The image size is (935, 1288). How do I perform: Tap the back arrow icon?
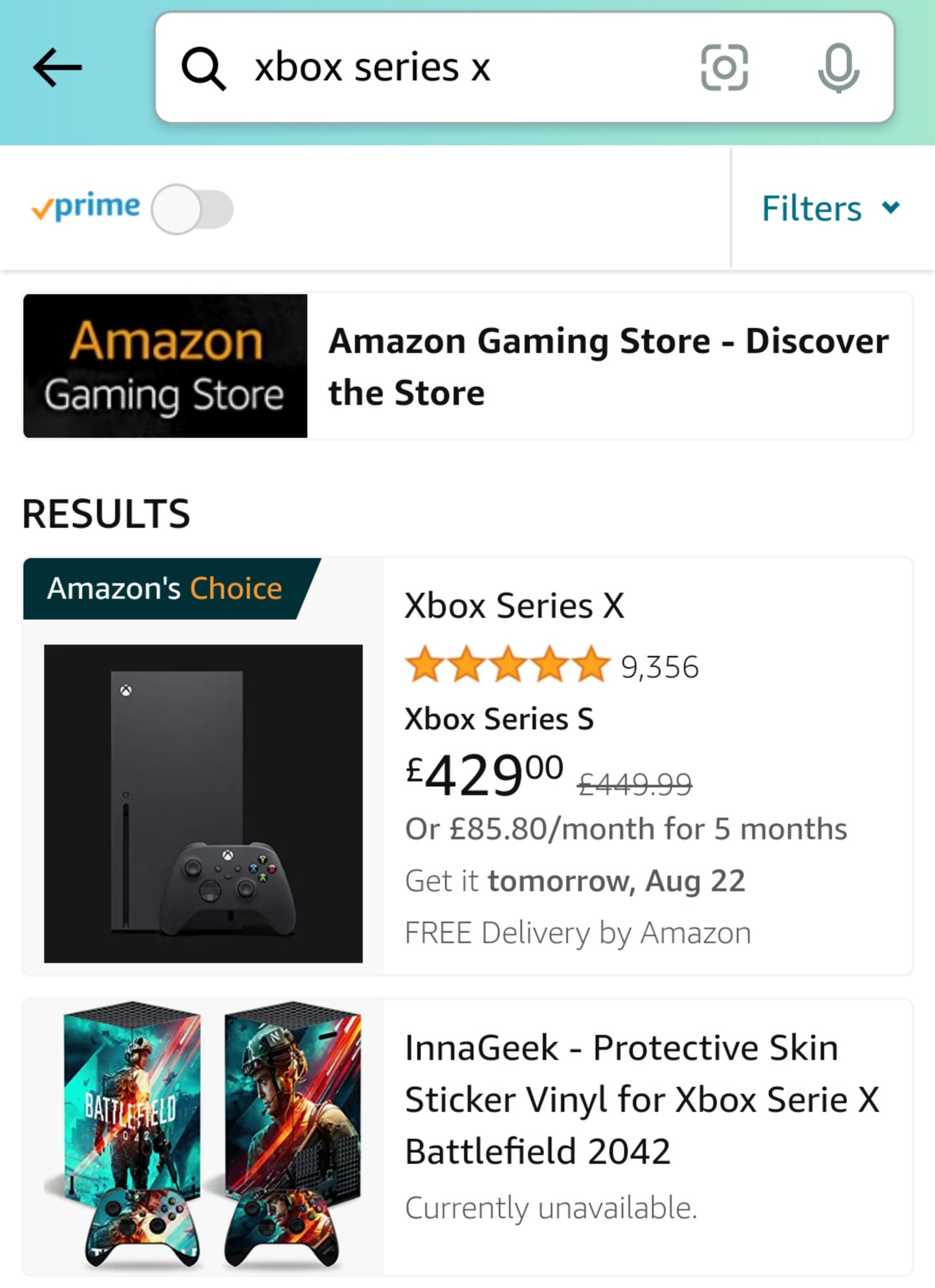(57, 67)
